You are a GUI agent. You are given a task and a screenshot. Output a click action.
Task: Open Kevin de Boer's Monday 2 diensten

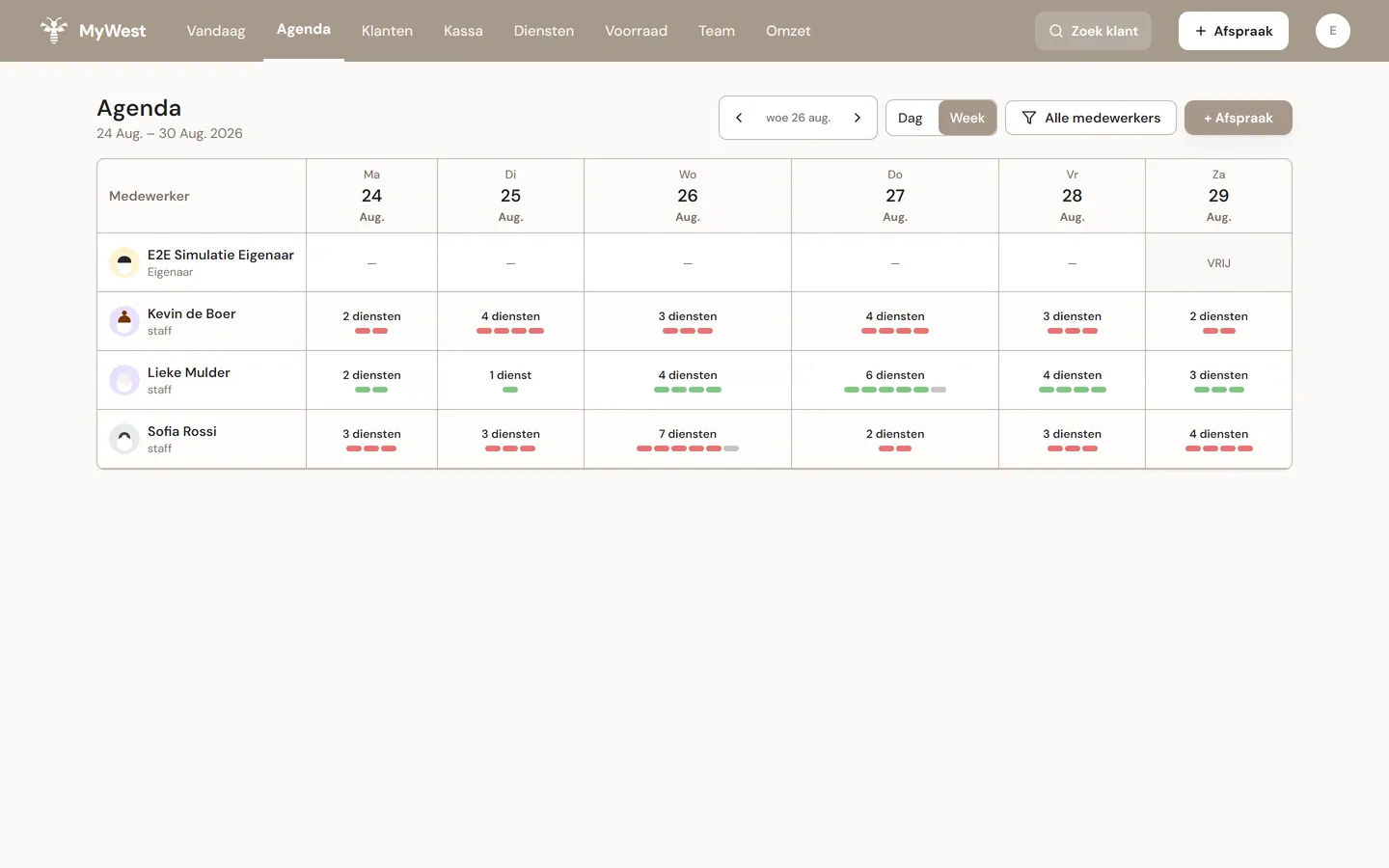(x=371, y=321)
